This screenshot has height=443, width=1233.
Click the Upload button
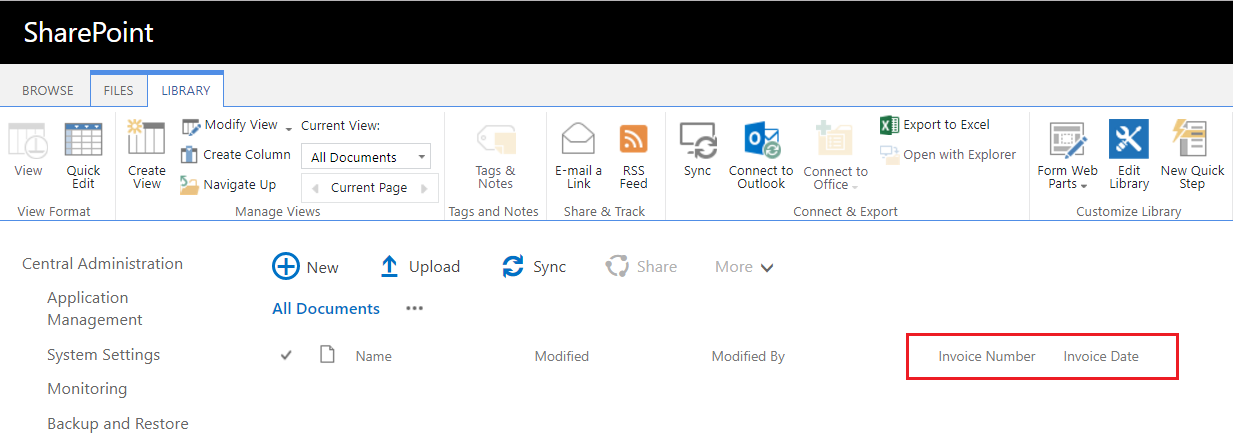420,267
